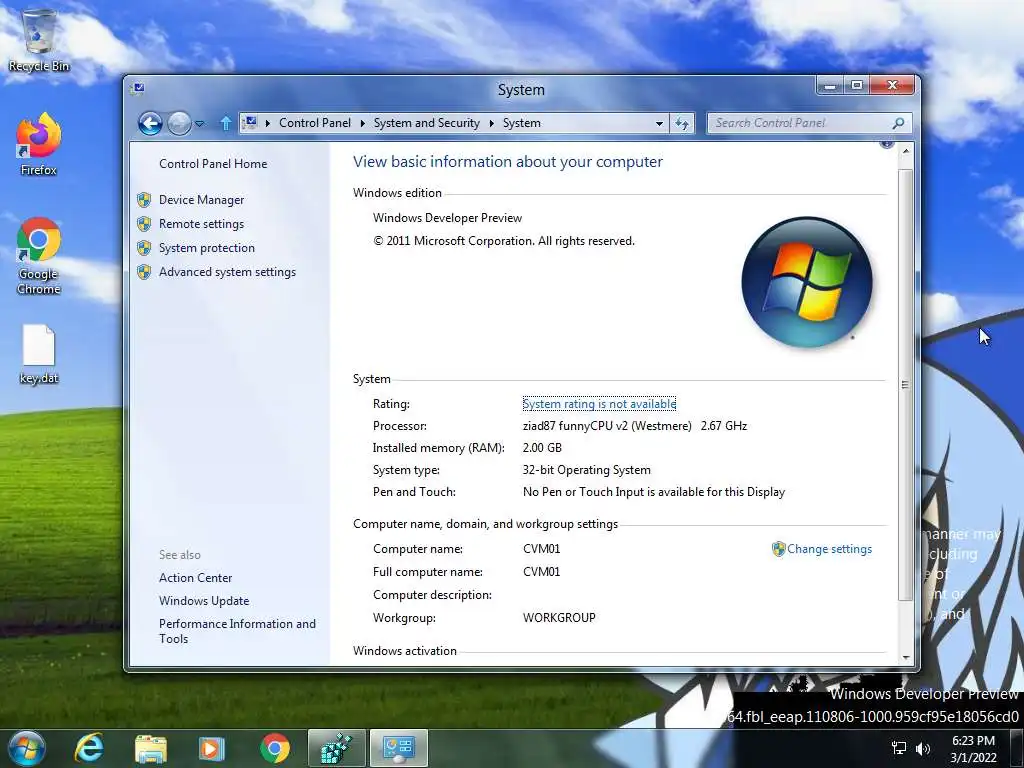Select System breadcrumb item
This screenshot has width=1024, height=768.
[522, 123]
